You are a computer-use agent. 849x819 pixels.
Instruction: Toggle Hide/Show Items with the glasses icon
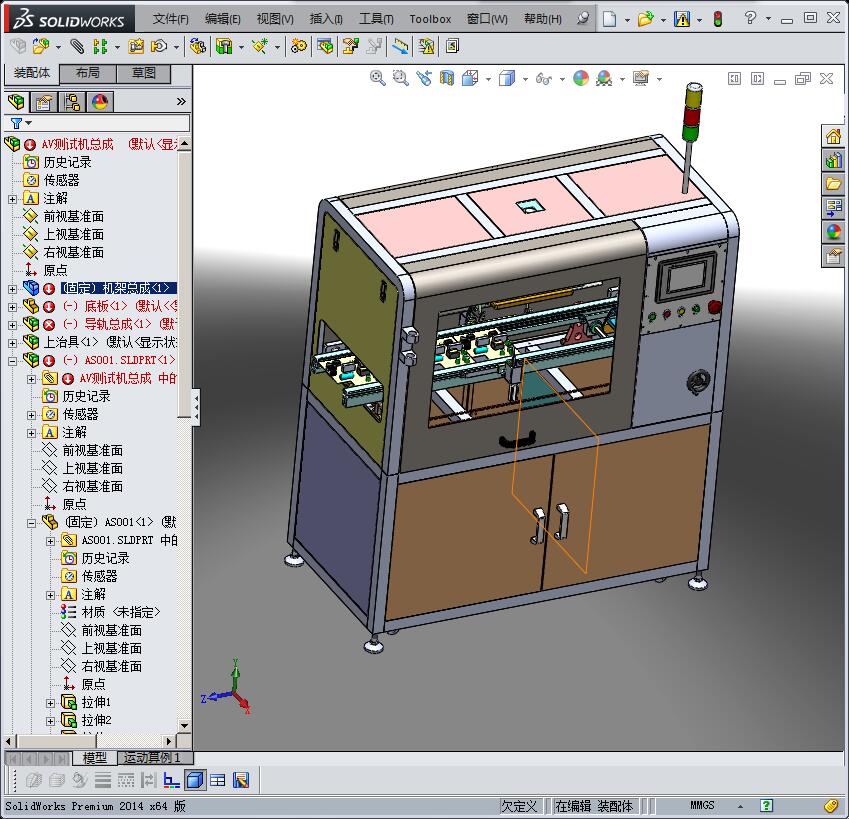coord(543,78)
